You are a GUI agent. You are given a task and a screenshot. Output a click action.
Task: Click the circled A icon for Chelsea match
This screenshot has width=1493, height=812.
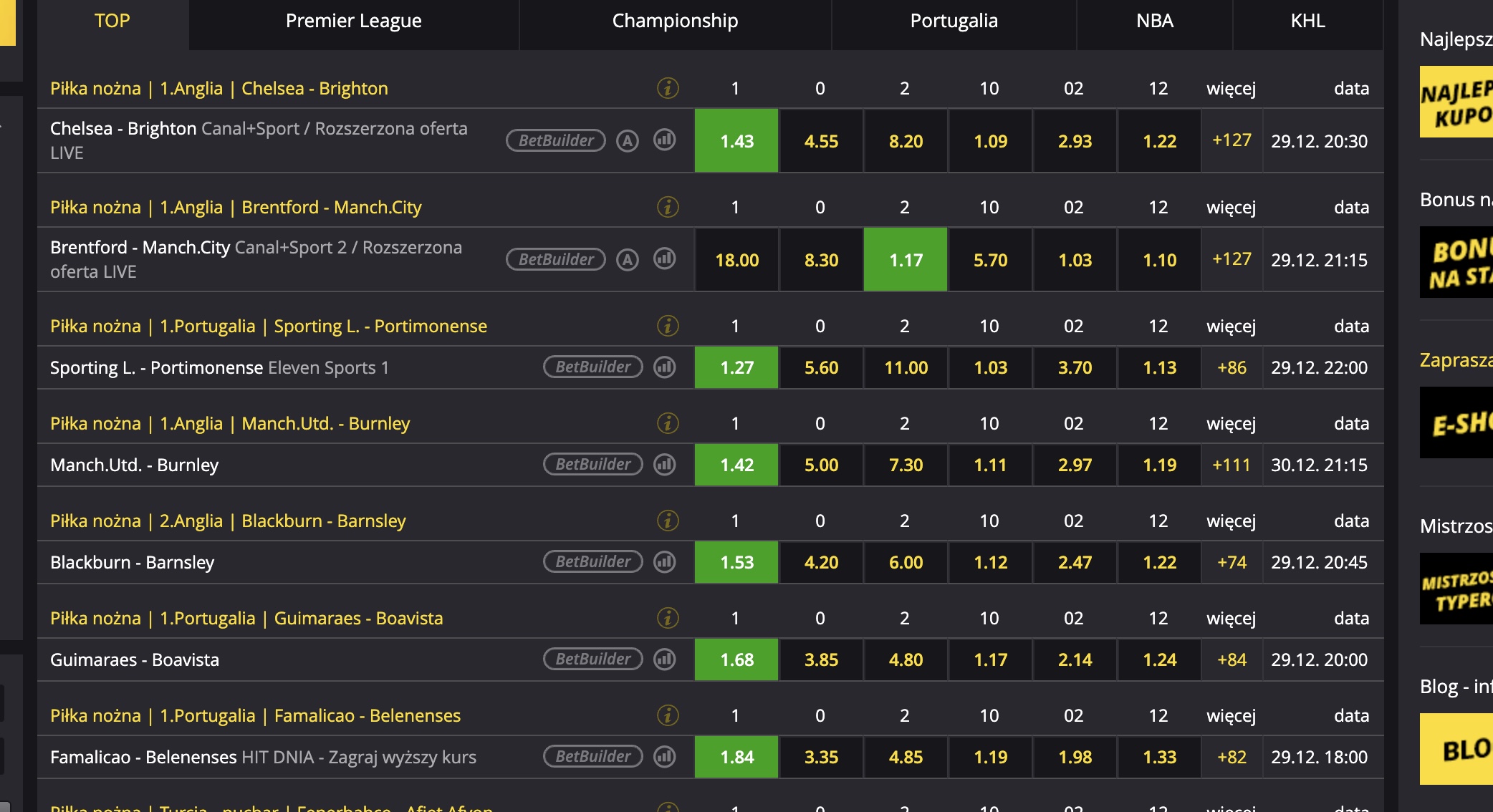628,140
